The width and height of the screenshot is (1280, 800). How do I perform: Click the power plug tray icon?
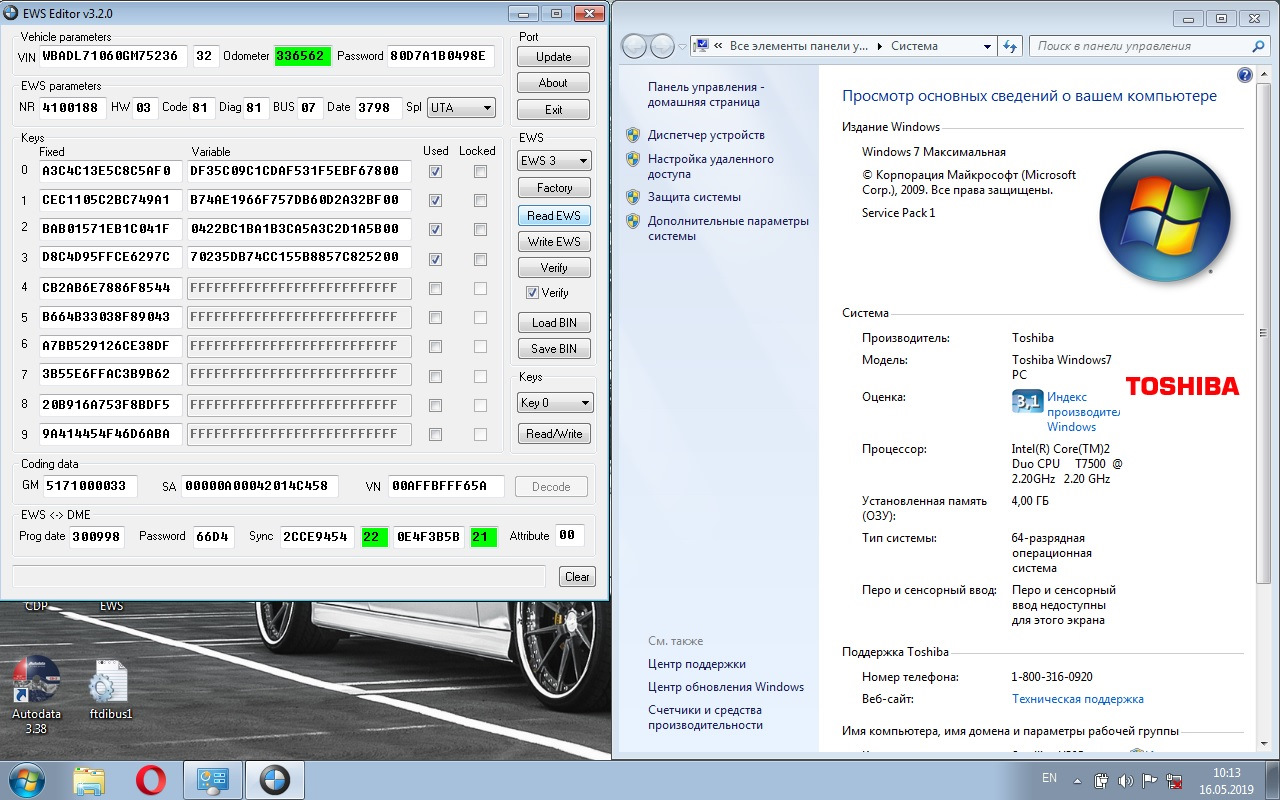(x=1102, y=780)
